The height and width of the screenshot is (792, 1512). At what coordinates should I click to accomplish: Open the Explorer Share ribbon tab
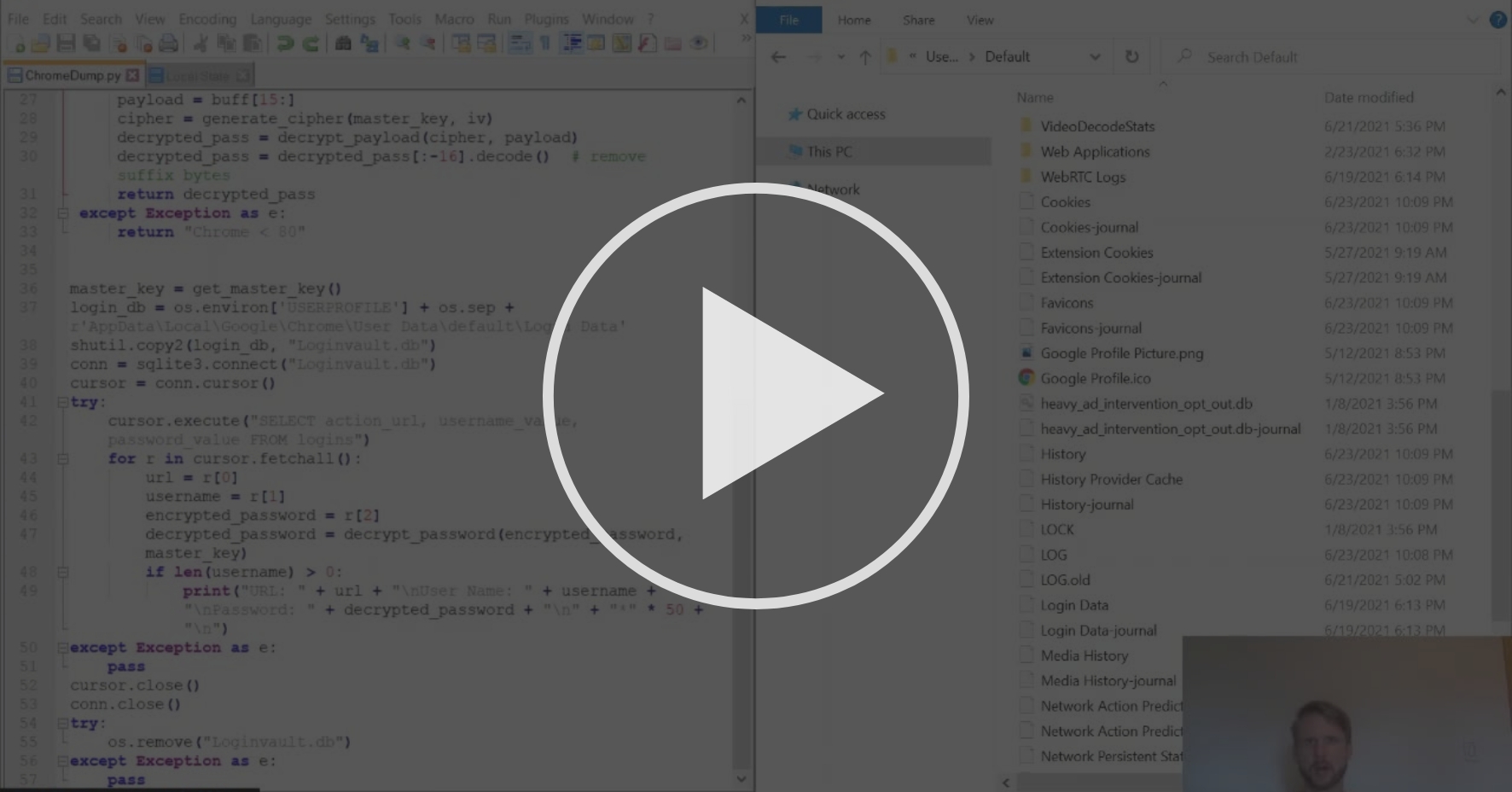[x=918, y=20]
